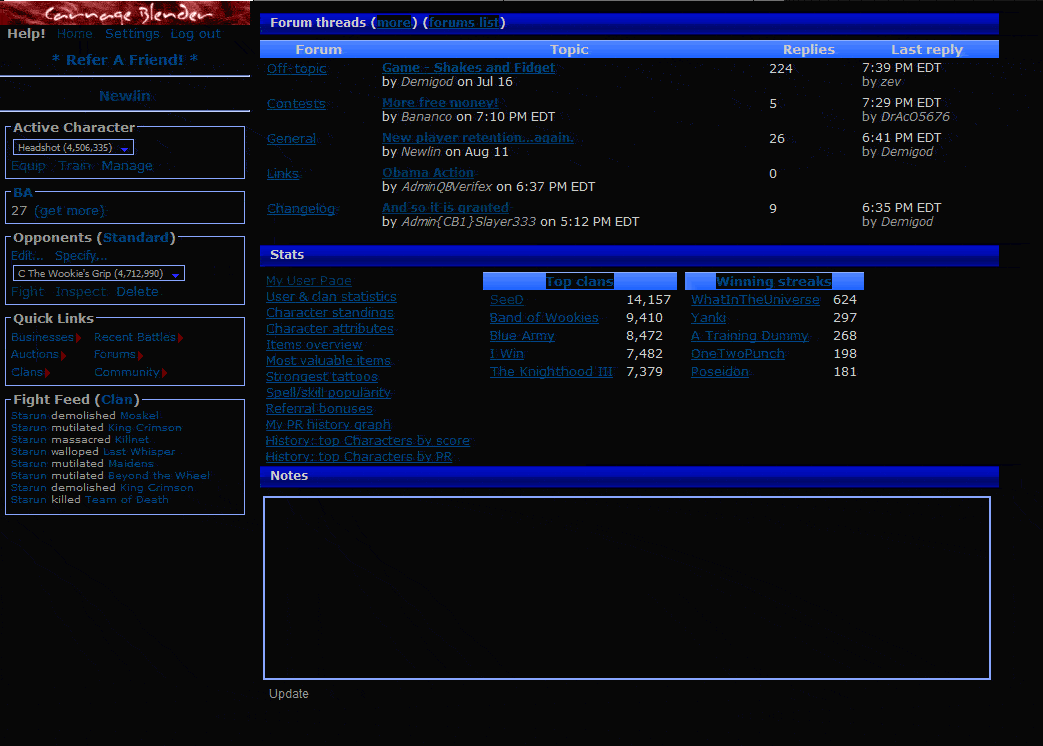Switch Fight Feed to Clan link
This screenshot has height=746, width=1043.
[117, 400]
